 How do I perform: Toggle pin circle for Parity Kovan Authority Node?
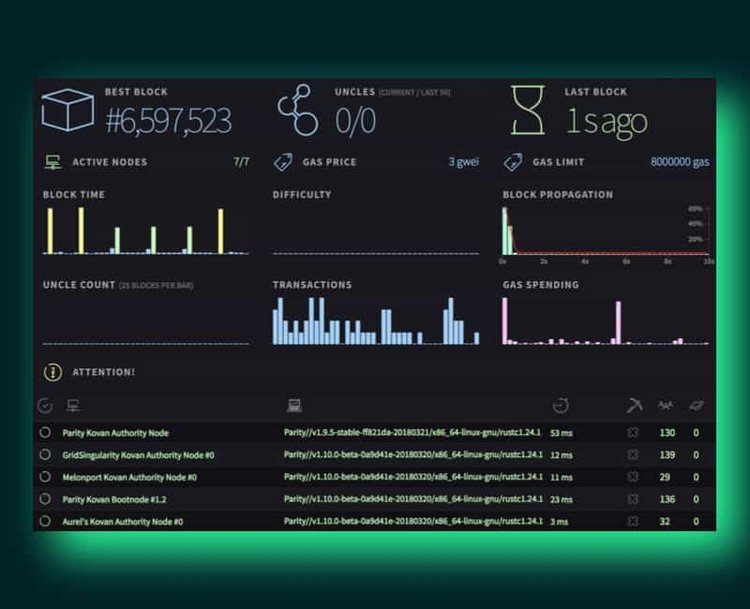(x=45, y=433)
